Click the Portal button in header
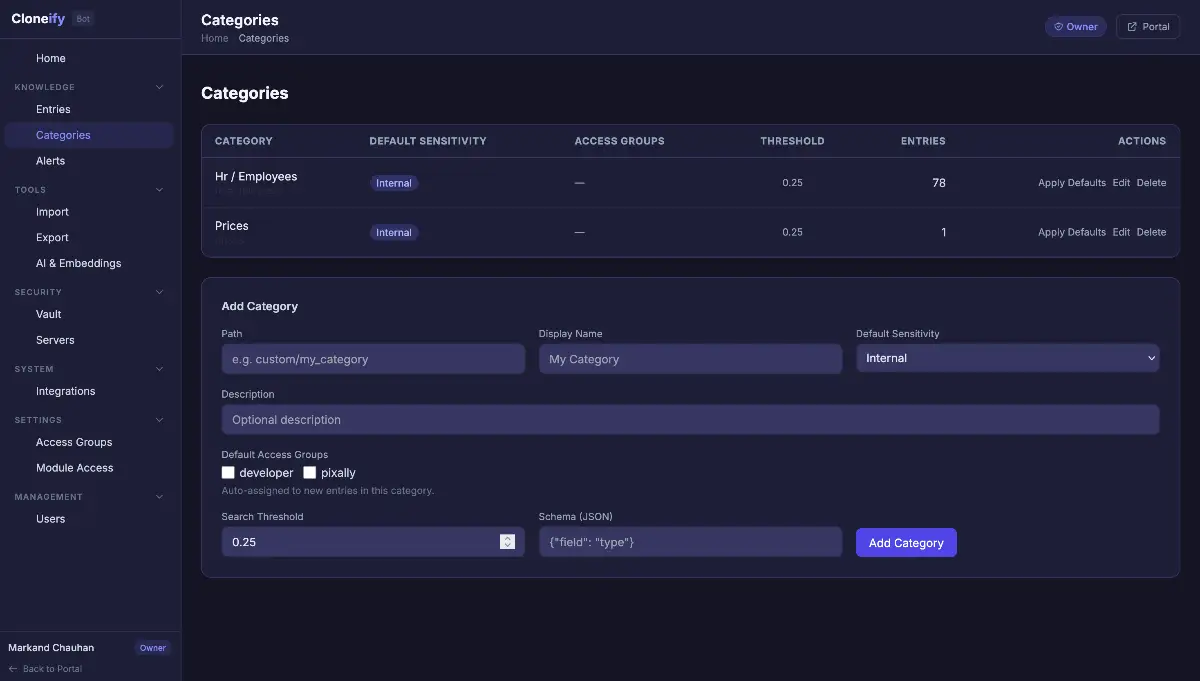Viewport: 1200px width, 681px height. click(1148, 27)
